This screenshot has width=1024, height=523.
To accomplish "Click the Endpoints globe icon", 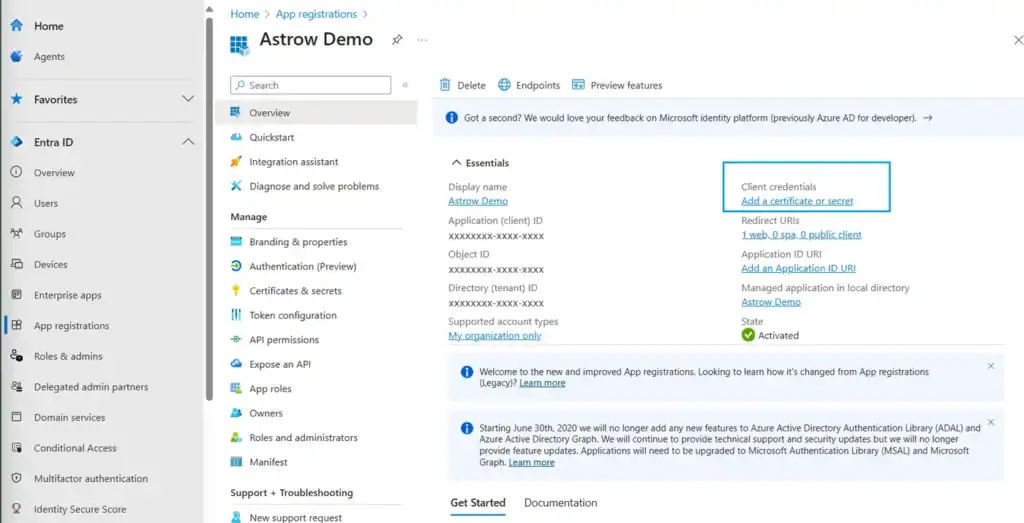I will point(504,85).
